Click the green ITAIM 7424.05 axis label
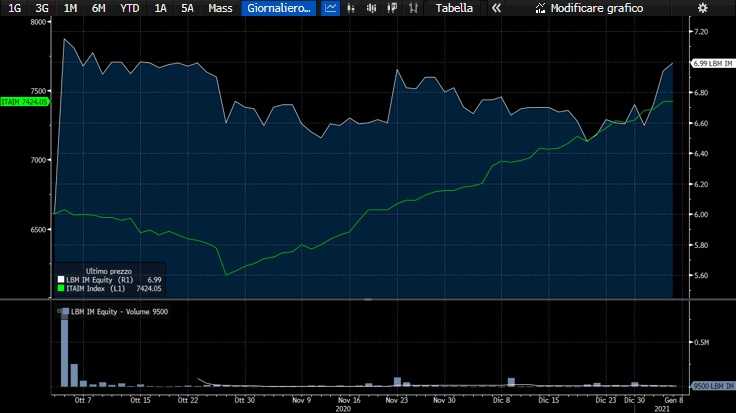The image size is (737, 413). pos(24,102)
